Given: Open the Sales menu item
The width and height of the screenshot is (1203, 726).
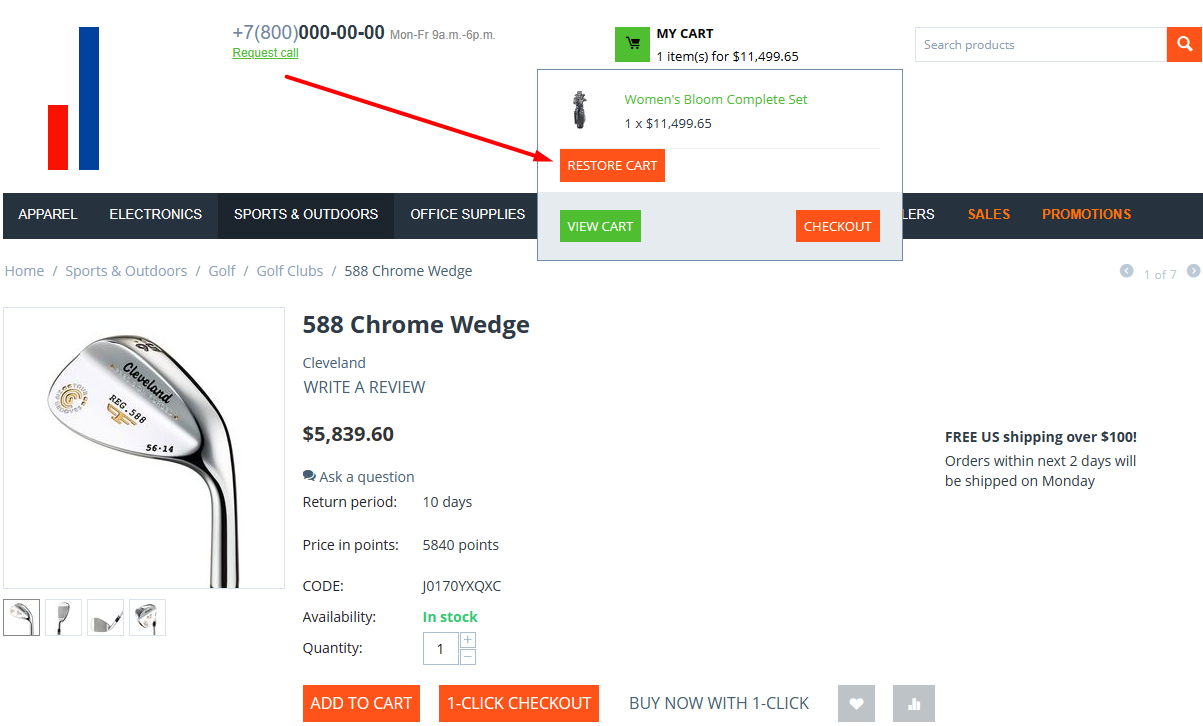Looking at the screenshot, I should pos(989,214).
